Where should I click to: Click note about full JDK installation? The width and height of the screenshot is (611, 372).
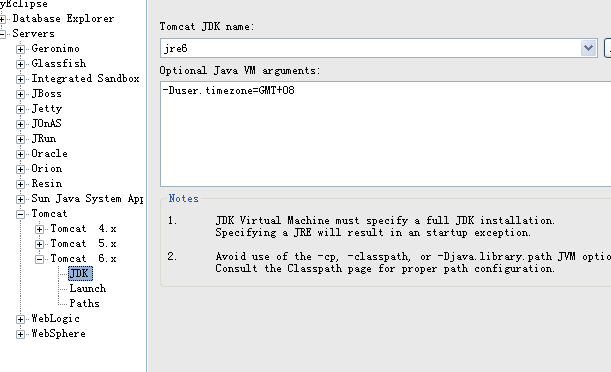[385, 227]
